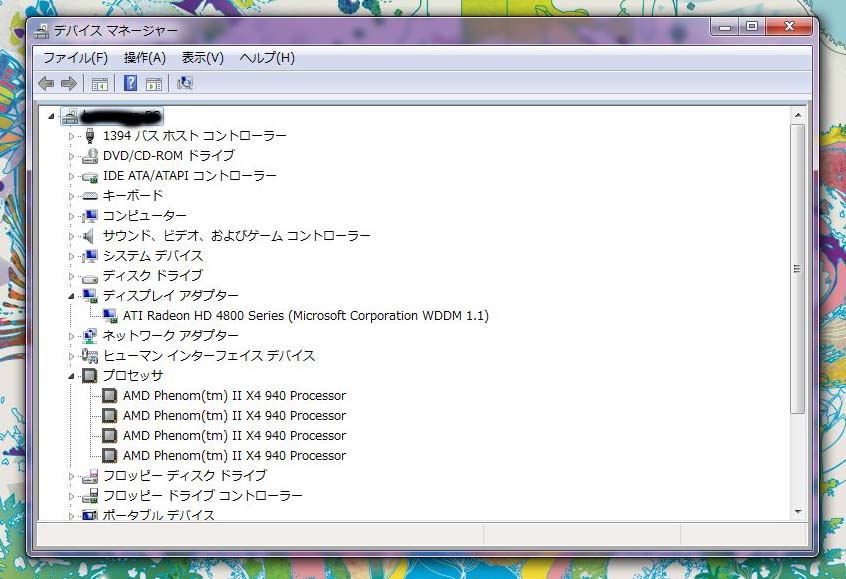
Task: Click the Back arrow toolbar icon
Action: tap(46, 84)
